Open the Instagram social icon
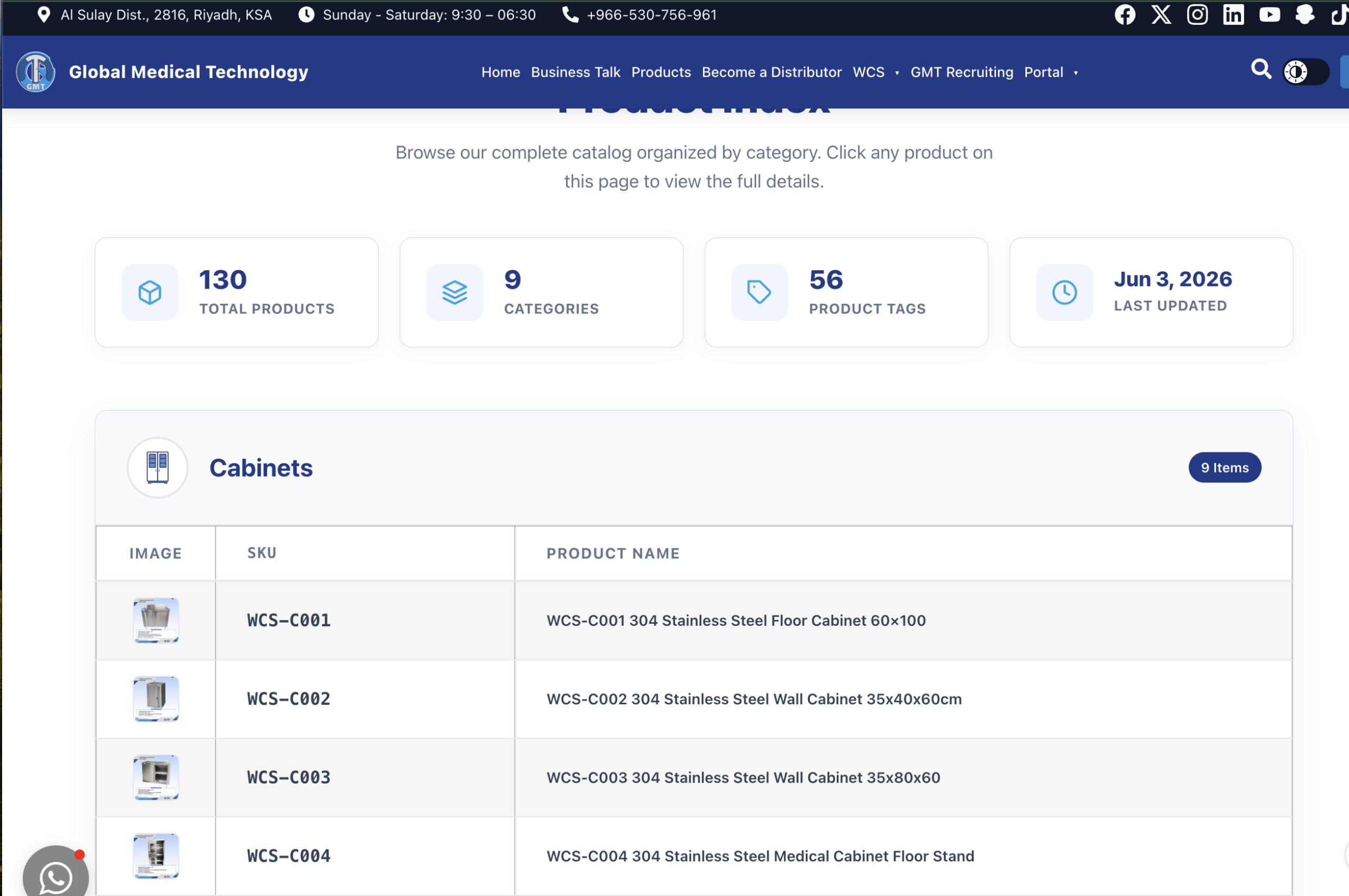This screenshot has height=896, width=1349. tap(1197, 15)
